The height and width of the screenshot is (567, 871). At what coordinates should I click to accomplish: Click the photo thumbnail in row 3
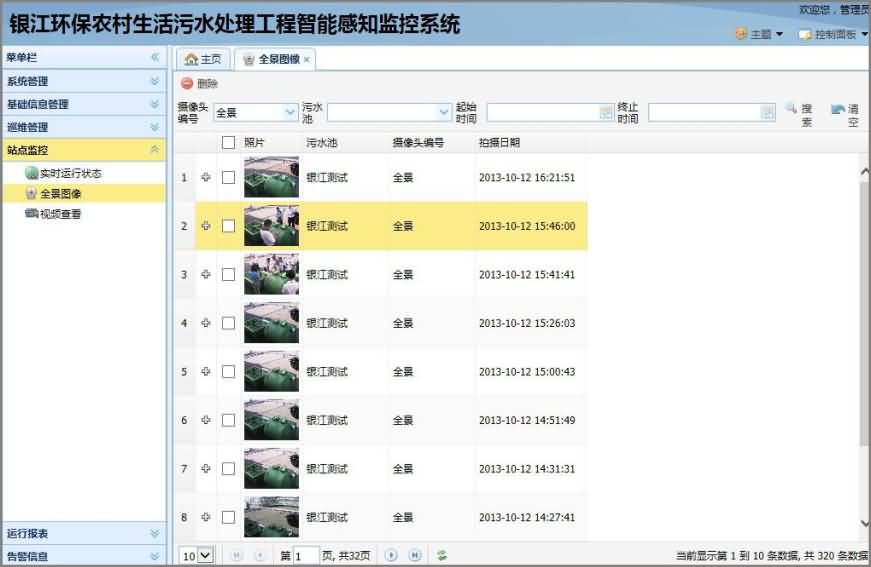[x=271, y=274]
